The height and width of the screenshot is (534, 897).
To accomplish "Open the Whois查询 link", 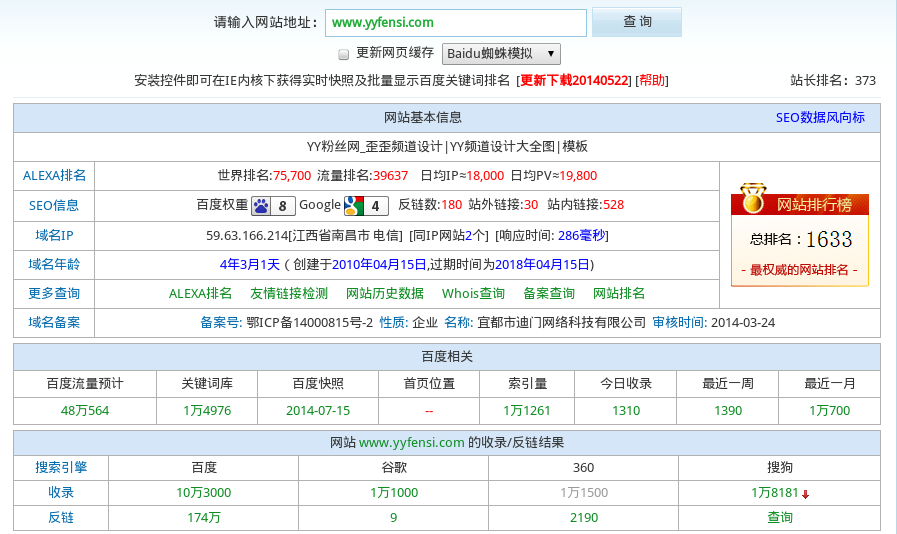I will (473, 294).
